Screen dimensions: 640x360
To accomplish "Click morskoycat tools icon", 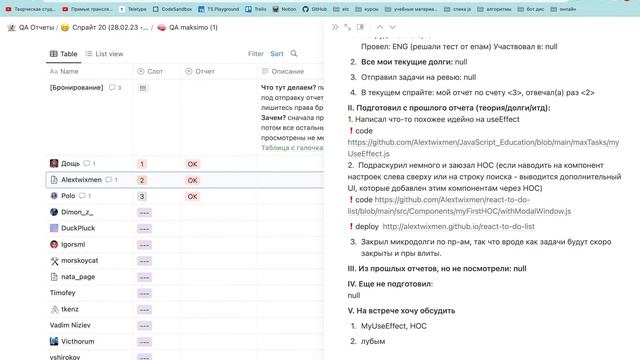I will tap(54, 261).
